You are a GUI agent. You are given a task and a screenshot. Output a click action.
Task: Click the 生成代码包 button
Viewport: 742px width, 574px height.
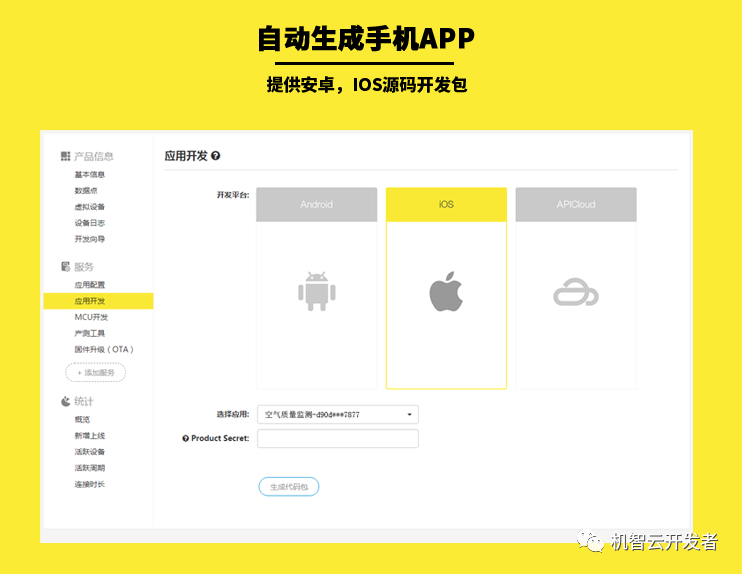tap(289, 486)
